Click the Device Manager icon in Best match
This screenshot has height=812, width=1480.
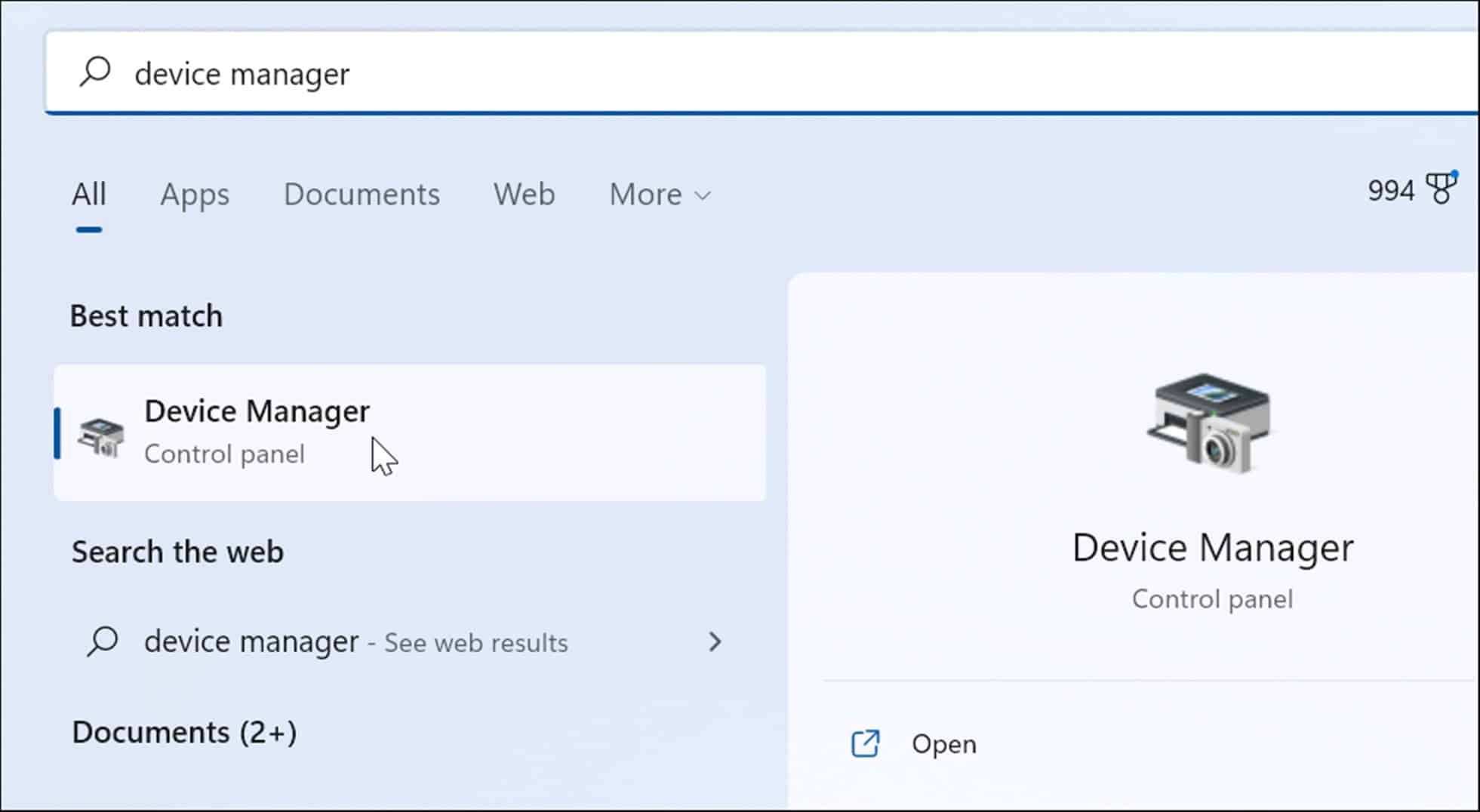click(102, 438)
